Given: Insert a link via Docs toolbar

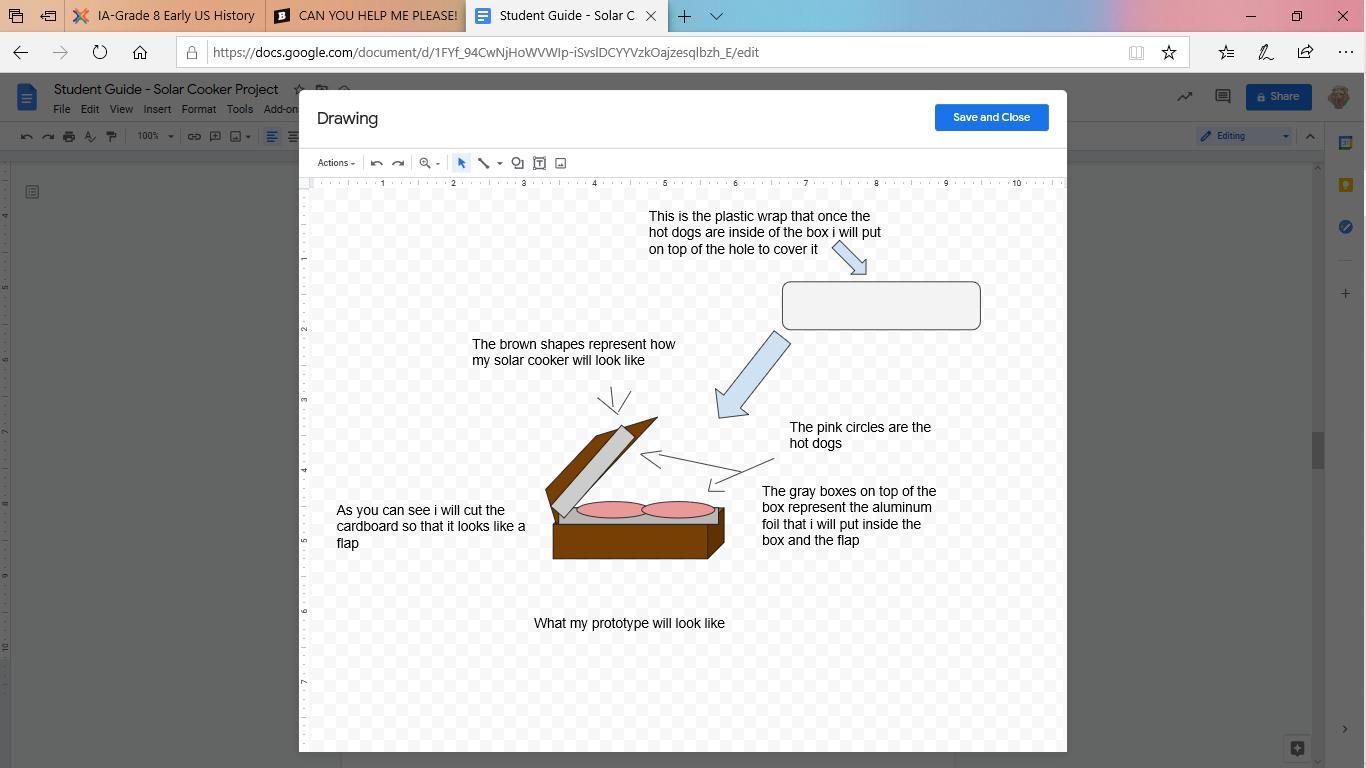Looking at the screenshot, I should (x=194, y=136).
